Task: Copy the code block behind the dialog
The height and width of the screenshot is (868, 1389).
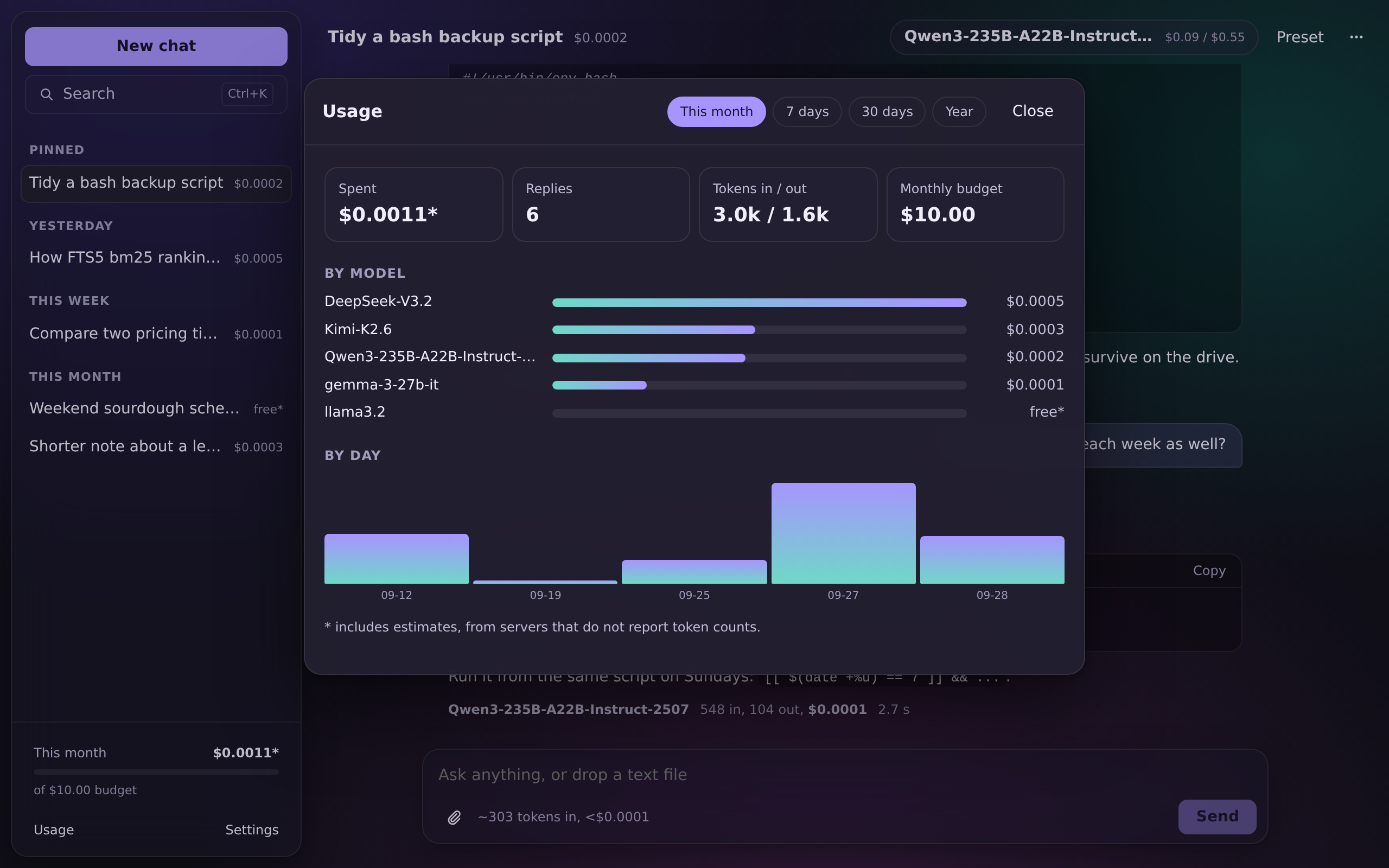Action: pyautogui.click(x=1209, y=571)
